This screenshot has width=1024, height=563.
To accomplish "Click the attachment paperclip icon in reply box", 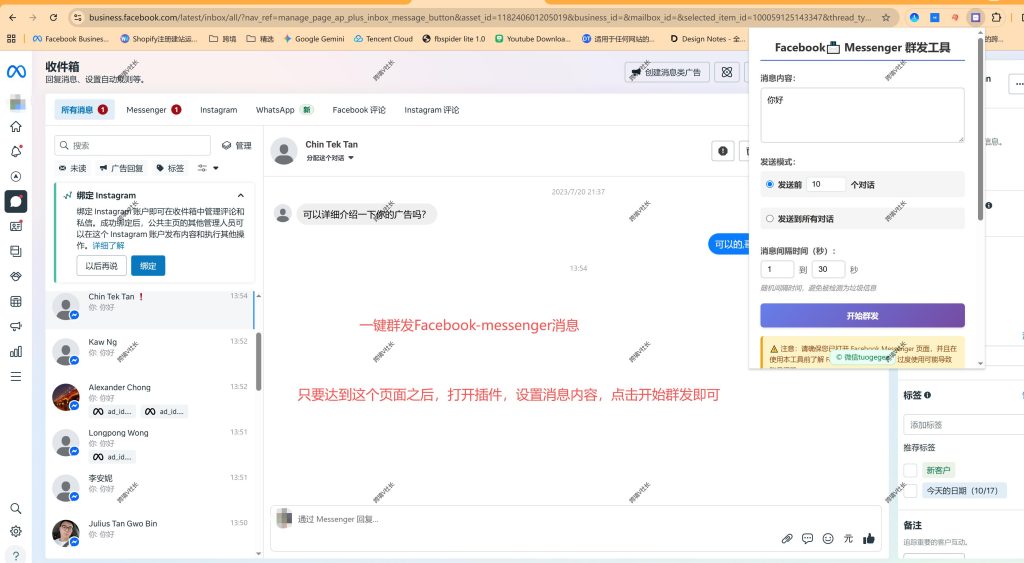I will coord(787,539).
